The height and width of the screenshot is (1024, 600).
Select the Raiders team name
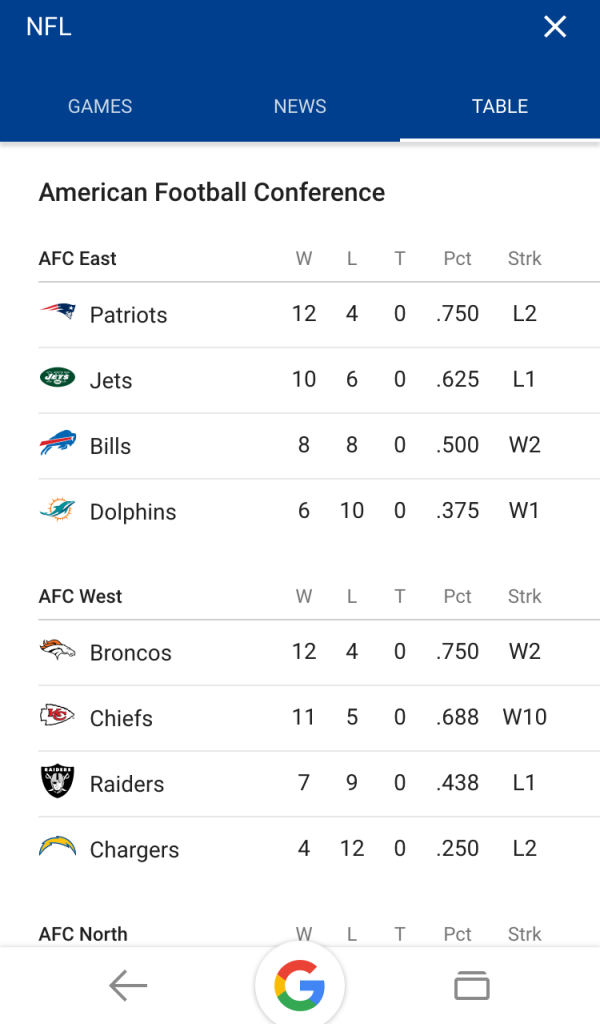(127, 784)
